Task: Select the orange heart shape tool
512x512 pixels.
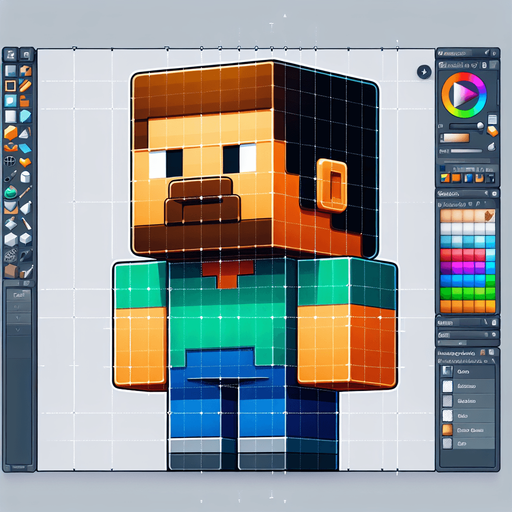Action: coord(25,162)
